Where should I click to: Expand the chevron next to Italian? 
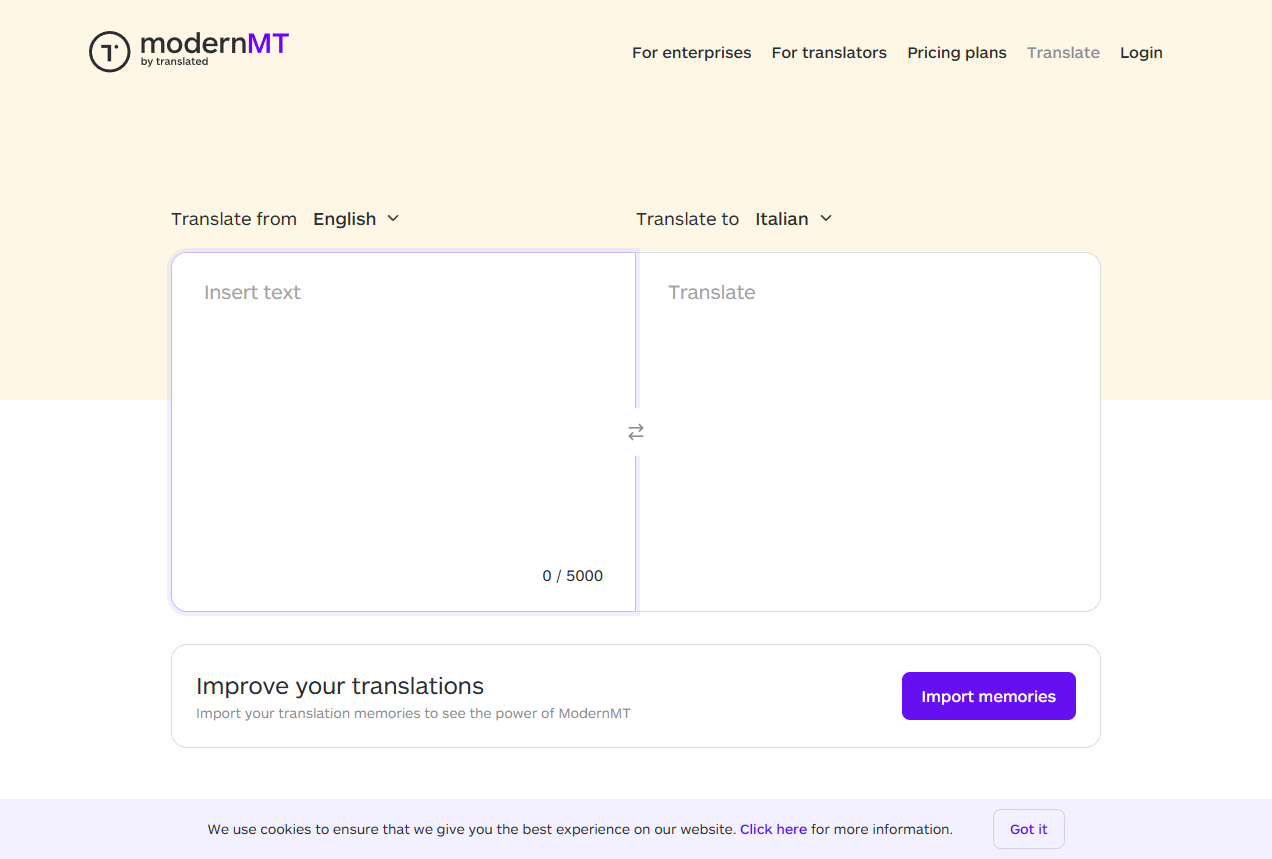[x=826, y=218]
